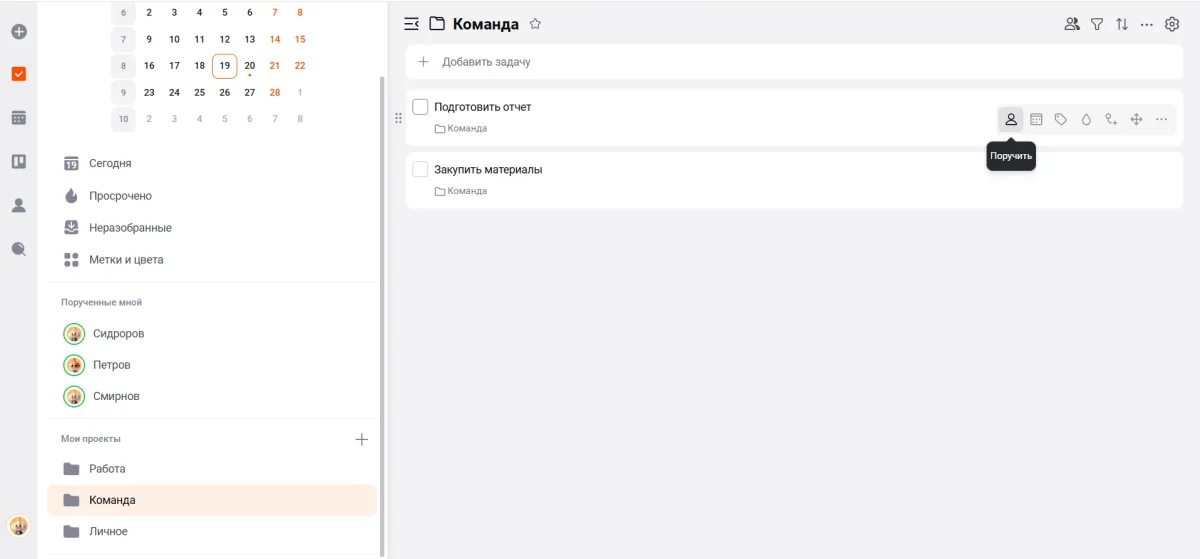The width and height of the screenshot is (1200, 559).
Task: Open project members icon in the header
Action: [1072, 24]
